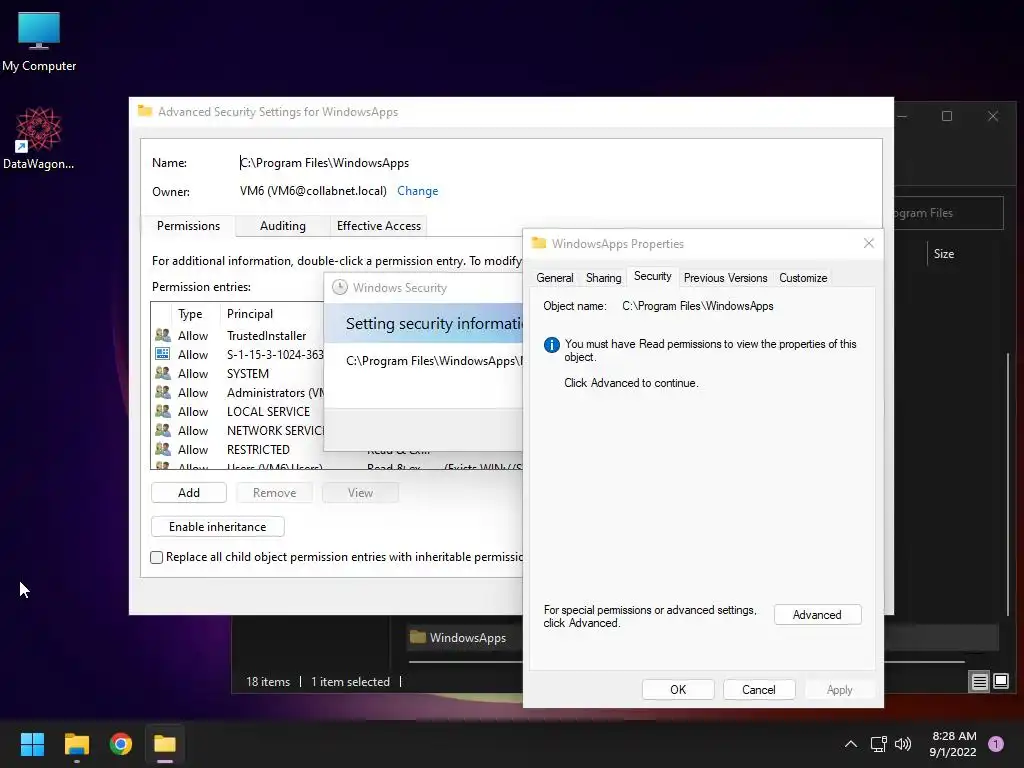Click the RESTRICTED entry user icon
The image size is (1024, 768).
click(x=163, y=449)
